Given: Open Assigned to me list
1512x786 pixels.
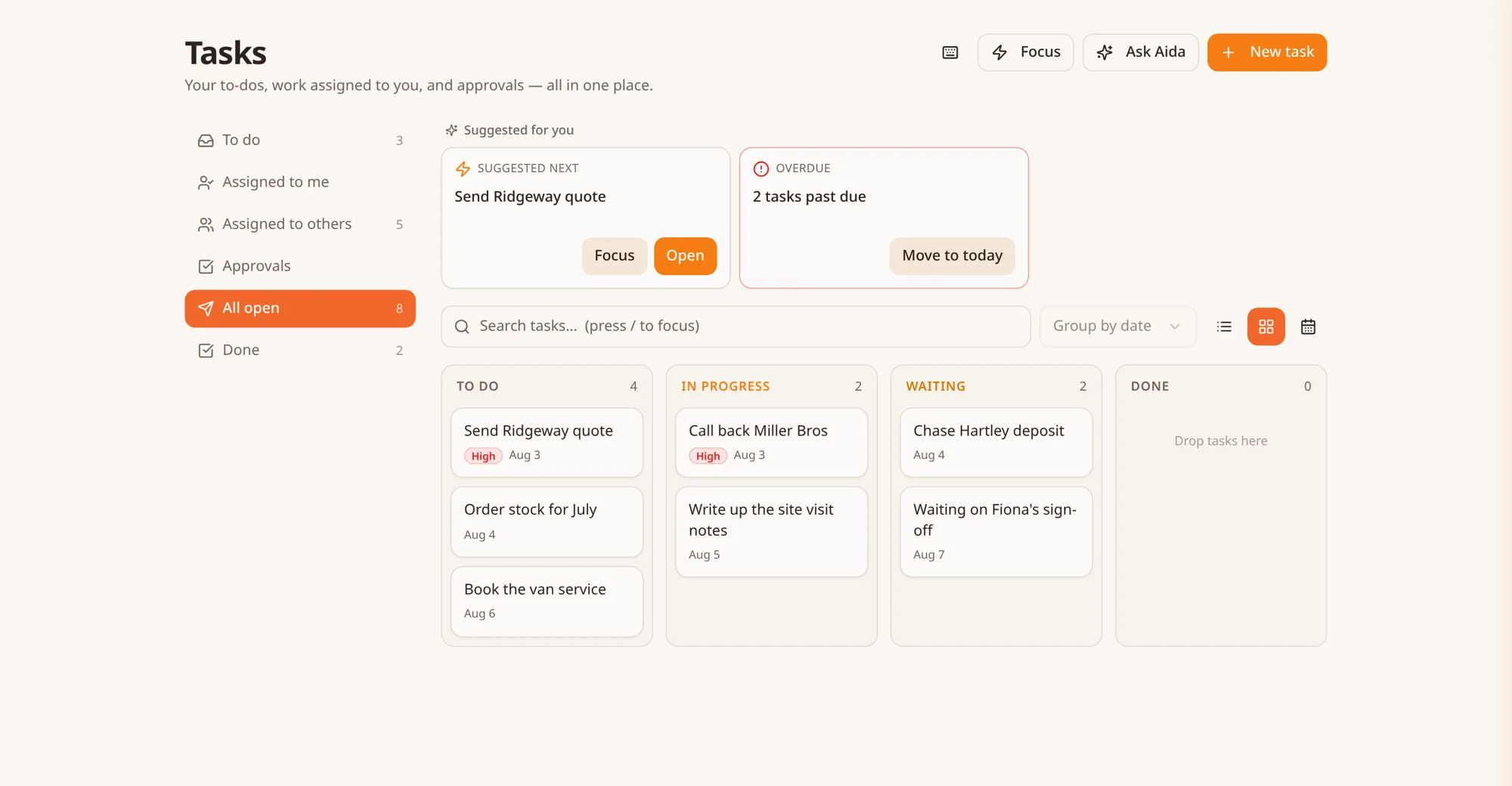Looking at the screenshot, I should tap(300, 182).
